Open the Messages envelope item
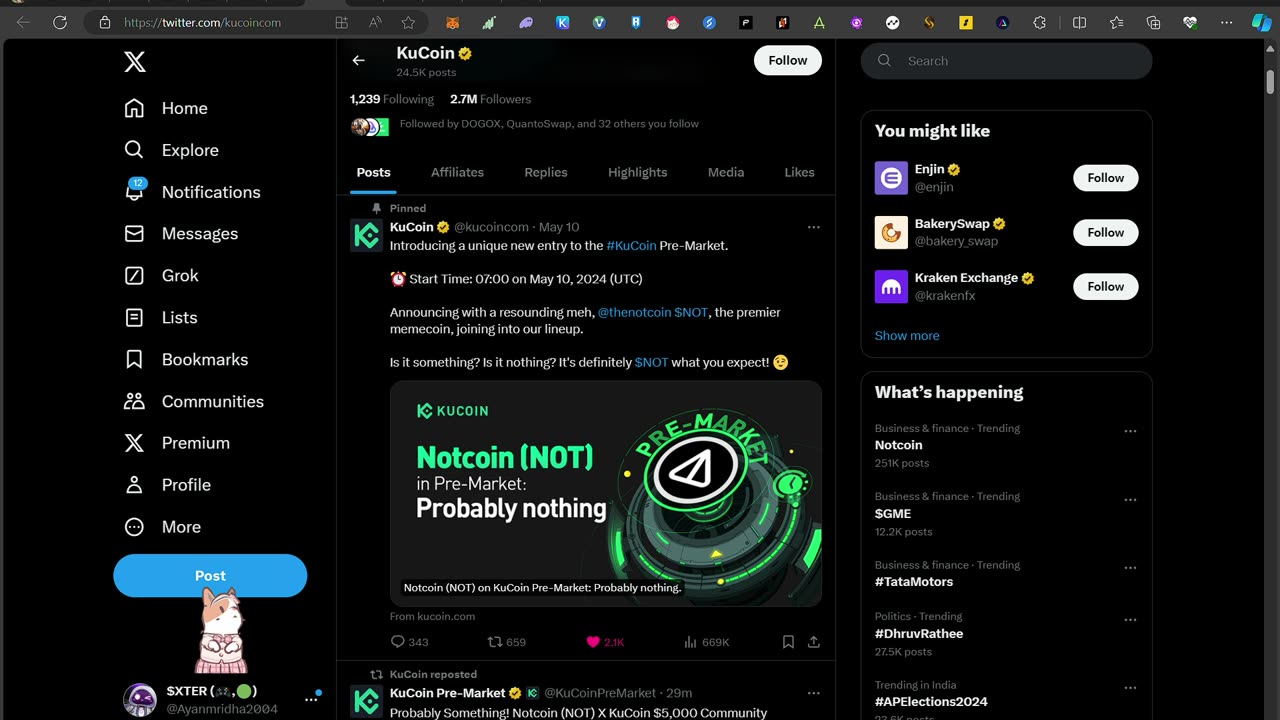The height and width of the screenshot is (720, 1280). [181, 233]
